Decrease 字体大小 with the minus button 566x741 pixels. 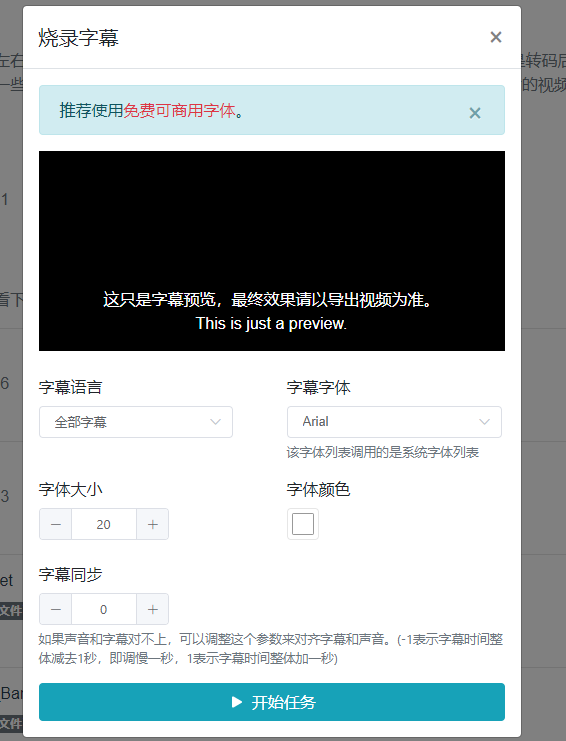55,524
